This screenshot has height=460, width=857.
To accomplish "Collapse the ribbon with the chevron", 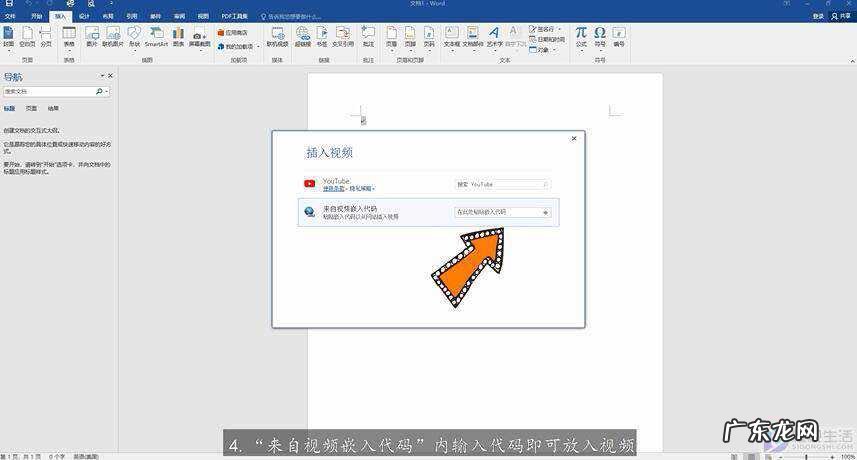I will coord(852,61).
